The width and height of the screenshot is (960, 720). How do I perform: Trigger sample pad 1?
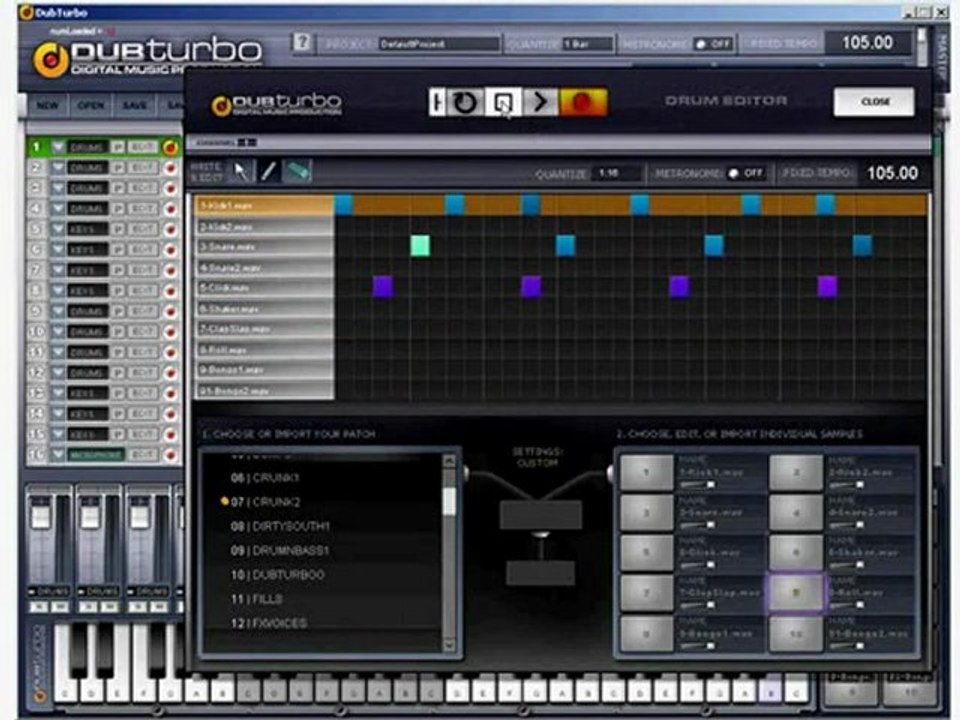647,472
